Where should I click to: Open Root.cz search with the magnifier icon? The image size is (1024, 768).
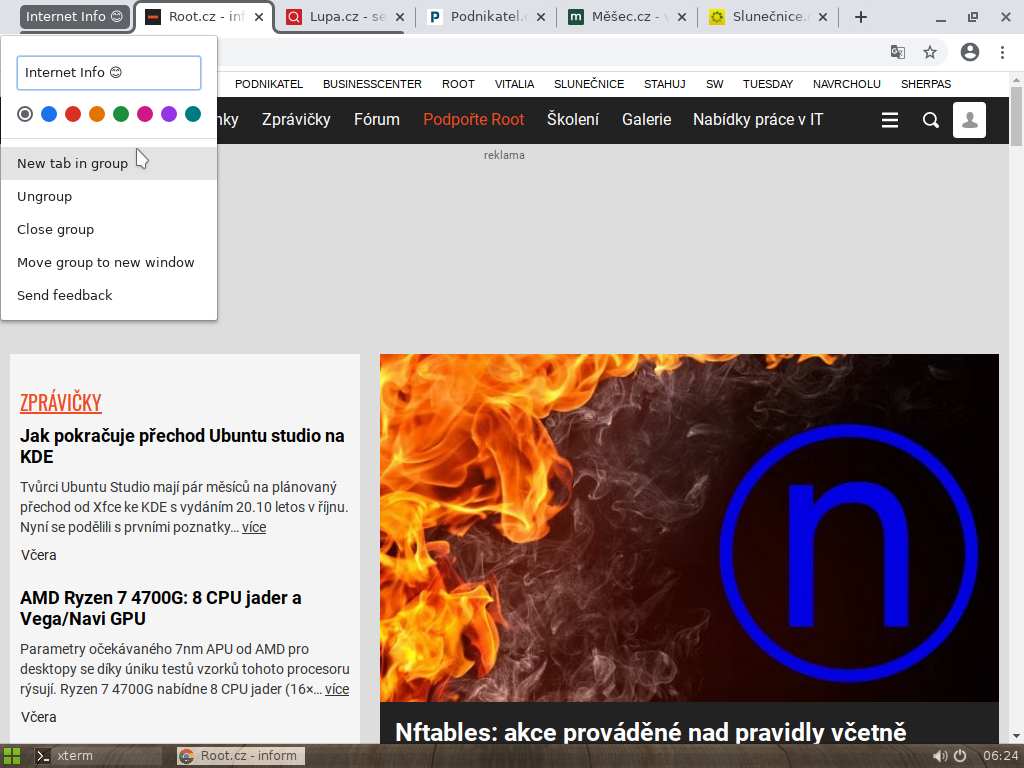(930, 119)
